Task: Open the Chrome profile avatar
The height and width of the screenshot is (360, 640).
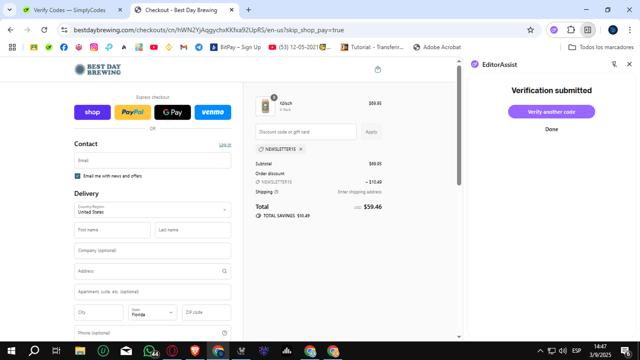Action: [613, 30]
